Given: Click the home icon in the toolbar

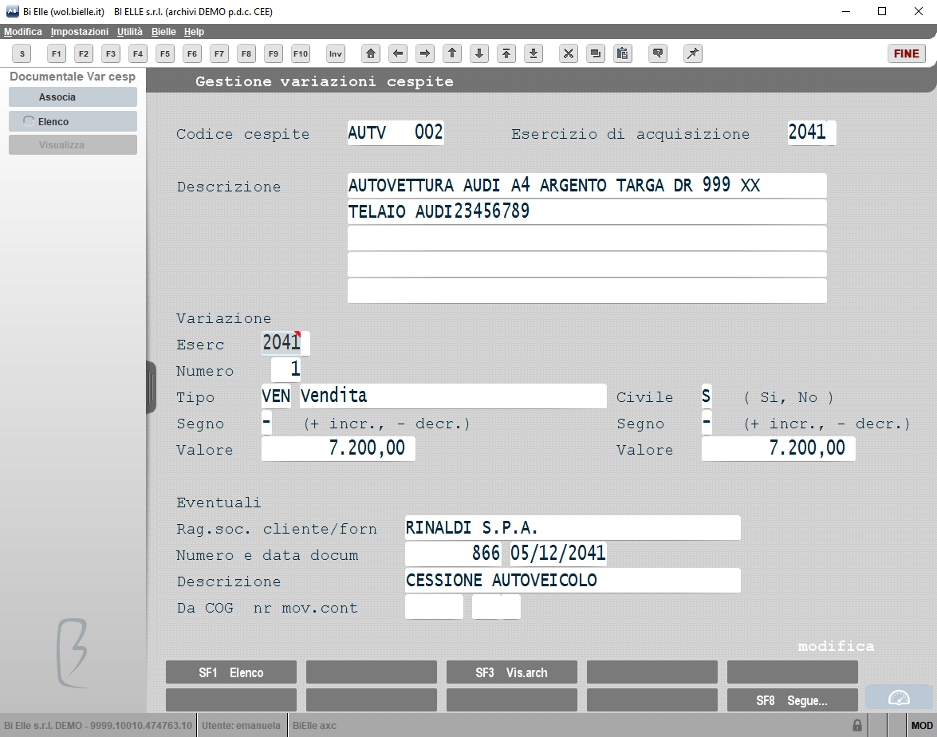Looking at the screenshot, I should coord(370,54).
